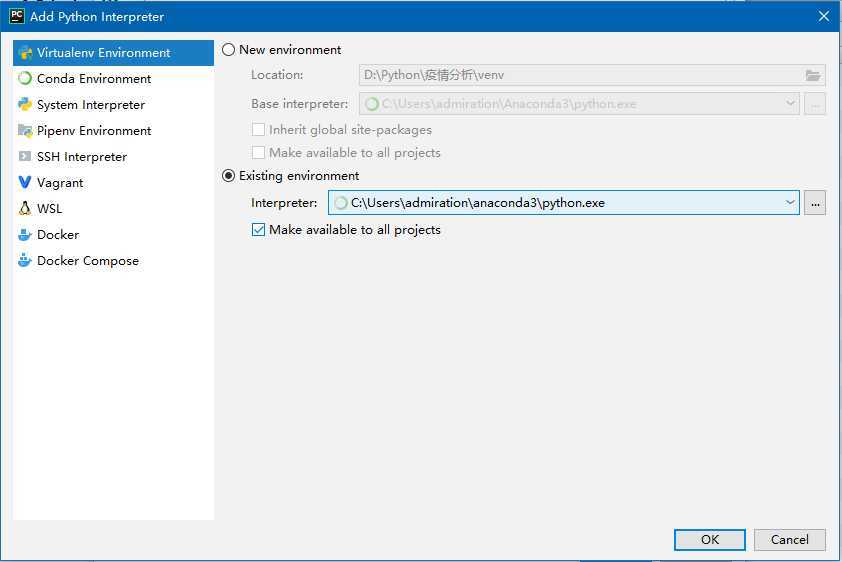
Task: Select Pipenv Environment entry
Action: (x=113, y=130)
